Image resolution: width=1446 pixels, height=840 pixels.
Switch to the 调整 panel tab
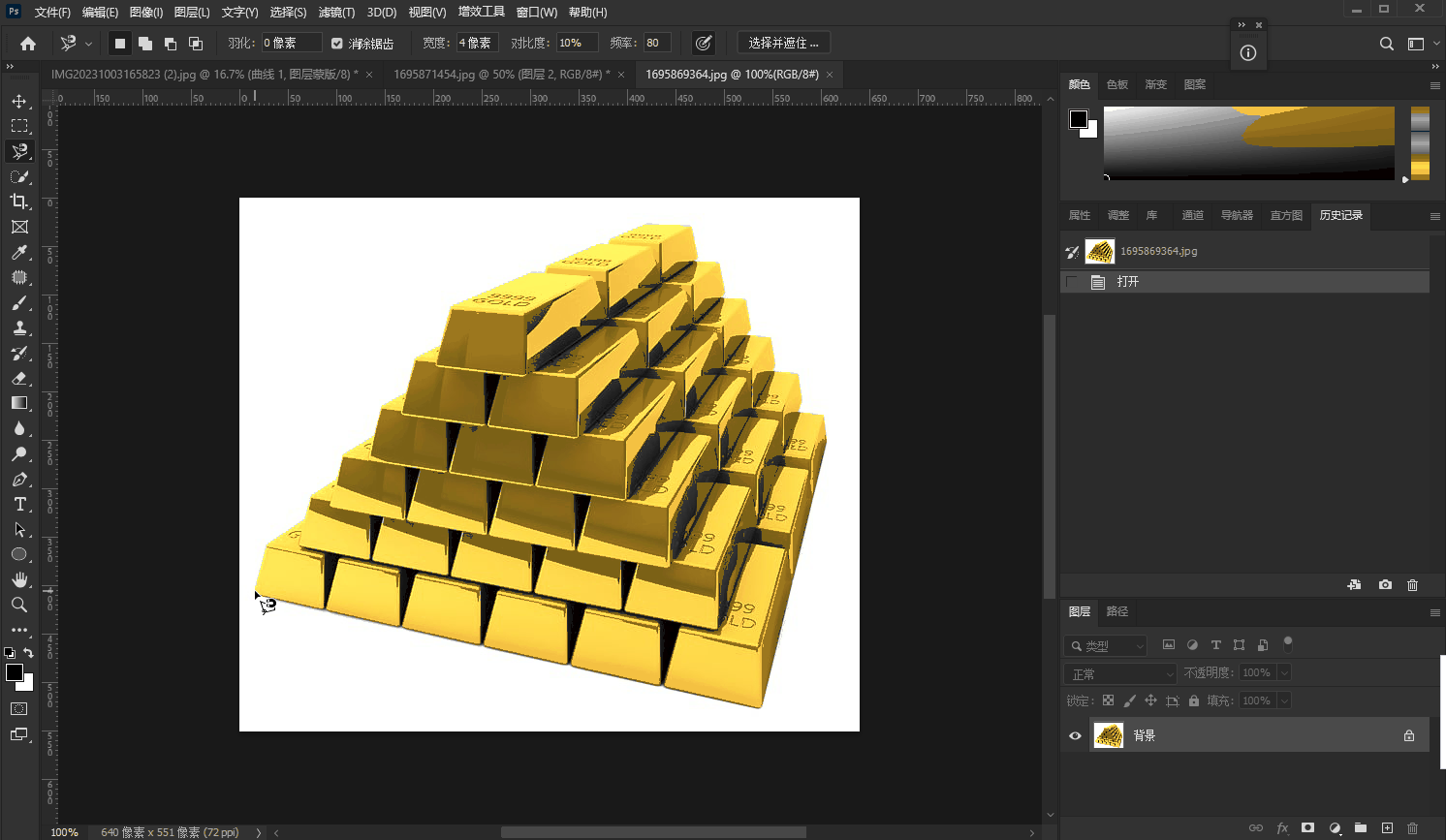[x=1118, y=215]
